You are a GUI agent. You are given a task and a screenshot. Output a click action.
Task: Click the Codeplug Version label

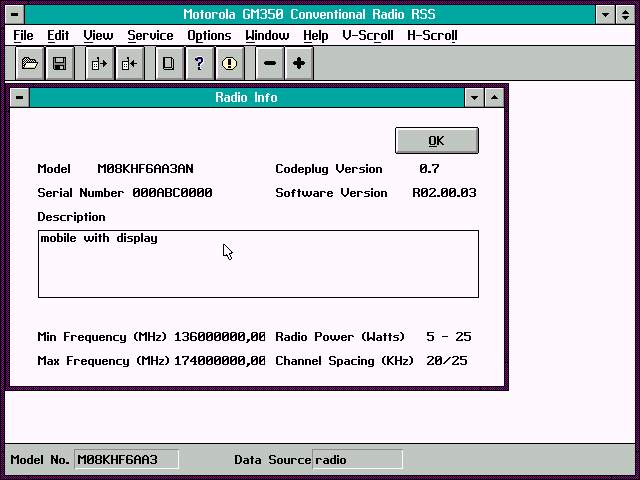point(329,169)
